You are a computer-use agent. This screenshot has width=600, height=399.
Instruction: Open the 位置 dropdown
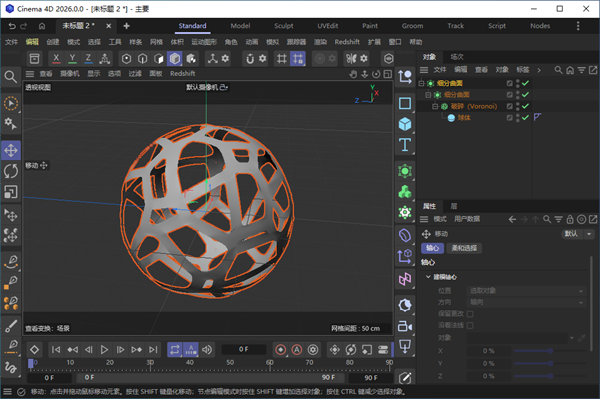click(527, 291)
